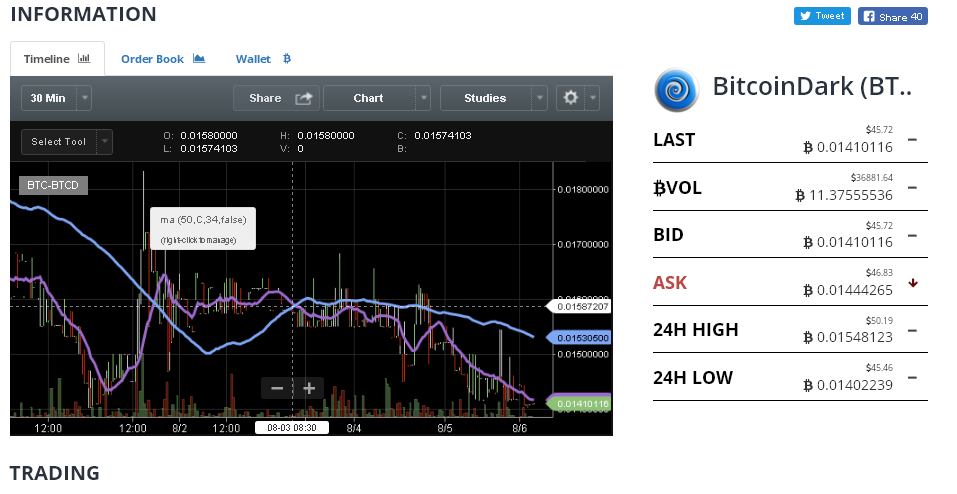The height and width of the screenshot is (494, 957).
Task: Expand the Studies dropdown arrow
Action: pyautogui.click(x=540, y=98)
